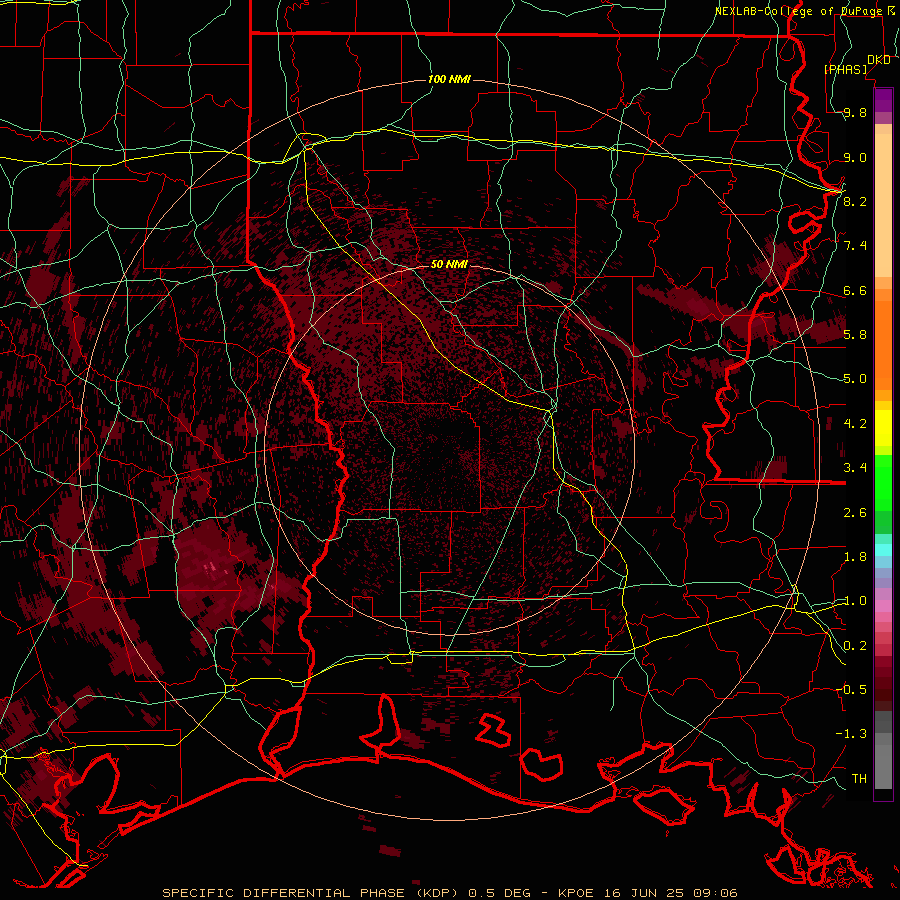The height and width of the screenshot is (900, 900).
Task: Click the 1.0 colorbar label
Action: click(x=855, y=601)
